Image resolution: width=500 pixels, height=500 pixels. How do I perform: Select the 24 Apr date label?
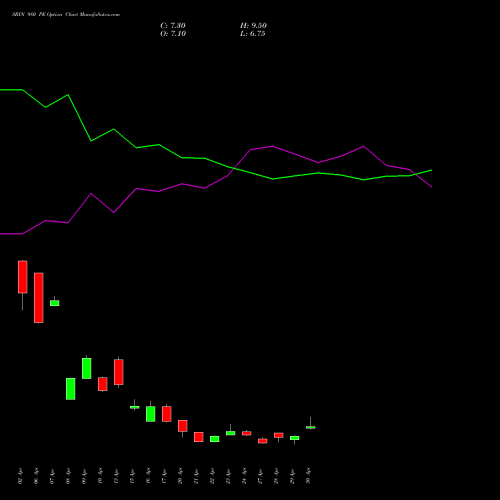[x=244, y=476]
